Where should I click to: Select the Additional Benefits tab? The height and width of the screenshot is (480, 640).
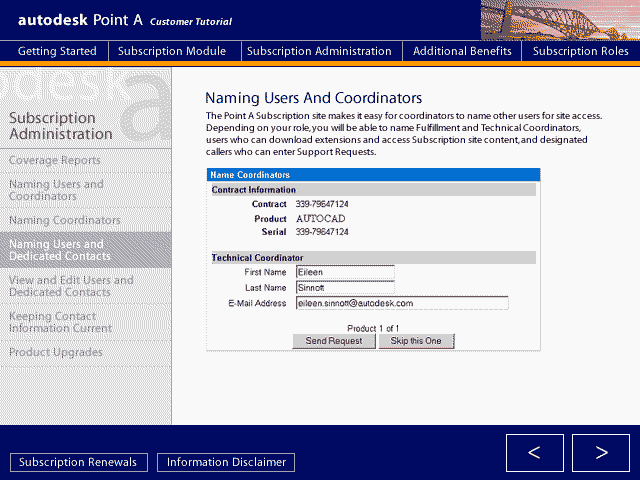462,51
